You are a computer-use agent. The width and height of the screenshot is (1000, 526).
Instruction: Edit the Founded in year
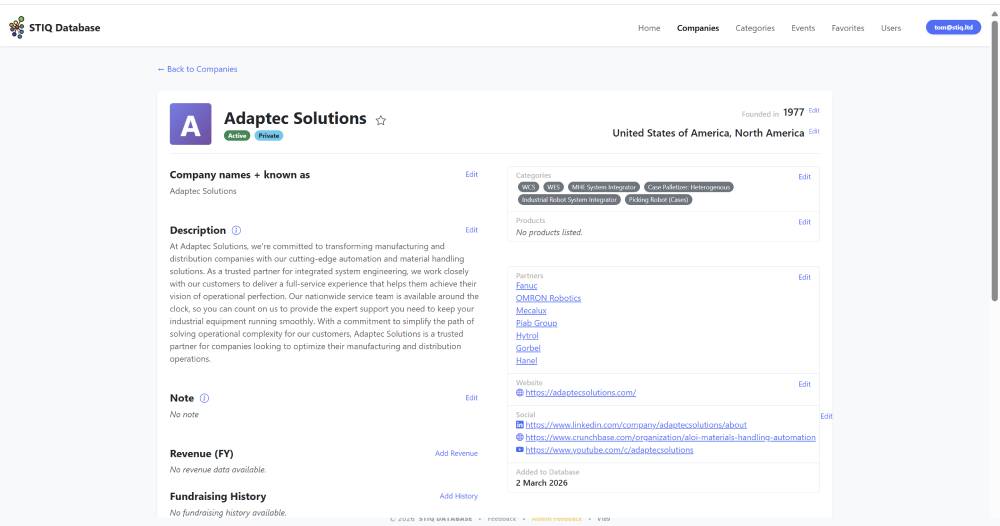point(814,110)
